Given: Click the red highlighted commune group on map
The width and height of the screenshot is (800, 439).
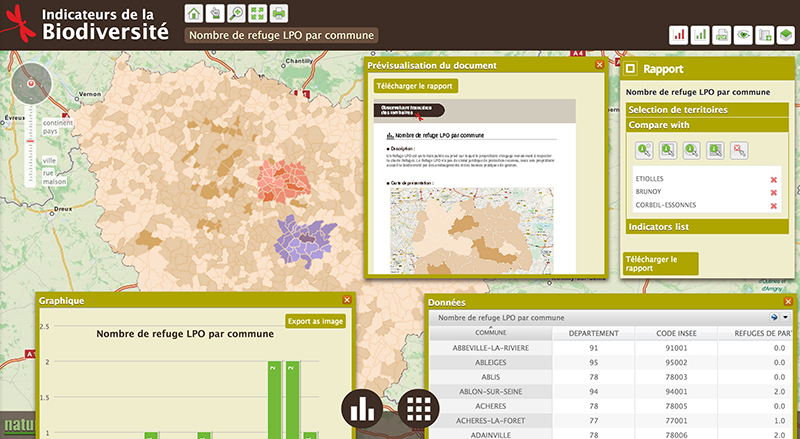Looking at the screenshot, I should point(283,182).
